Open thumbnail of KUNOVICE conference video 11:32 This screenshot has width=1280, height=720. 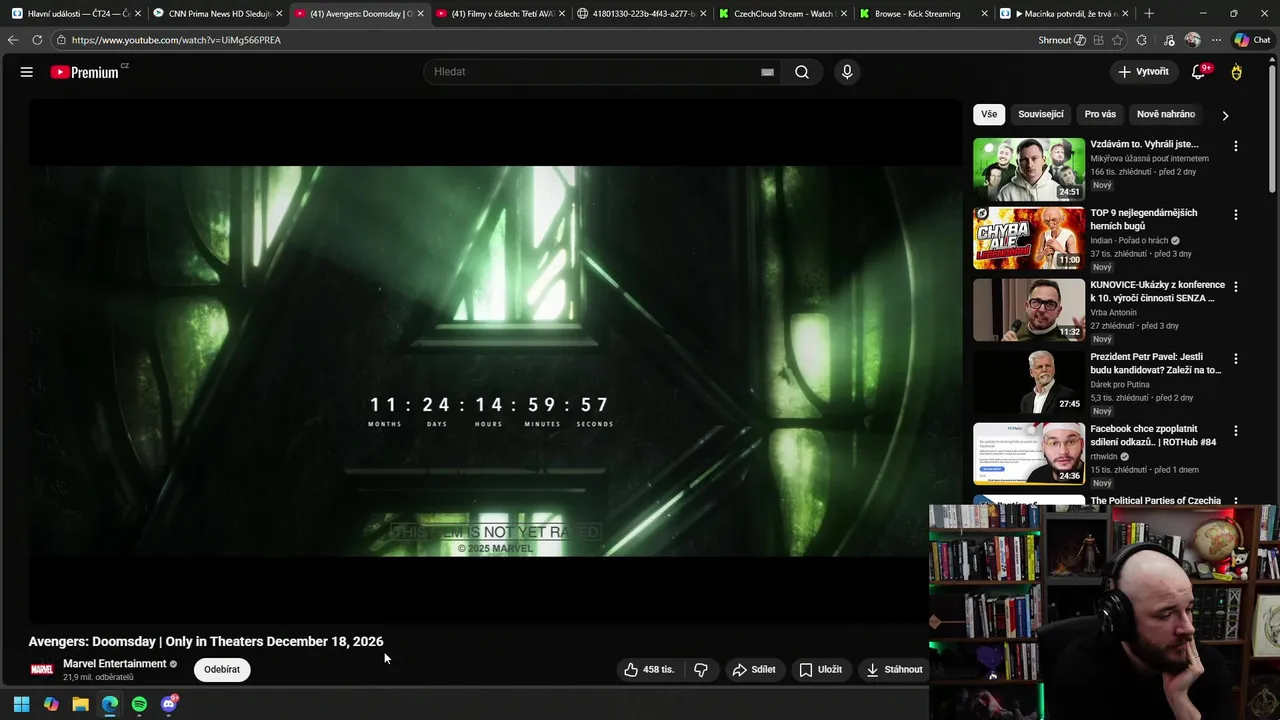click(x=1029, y=310)
